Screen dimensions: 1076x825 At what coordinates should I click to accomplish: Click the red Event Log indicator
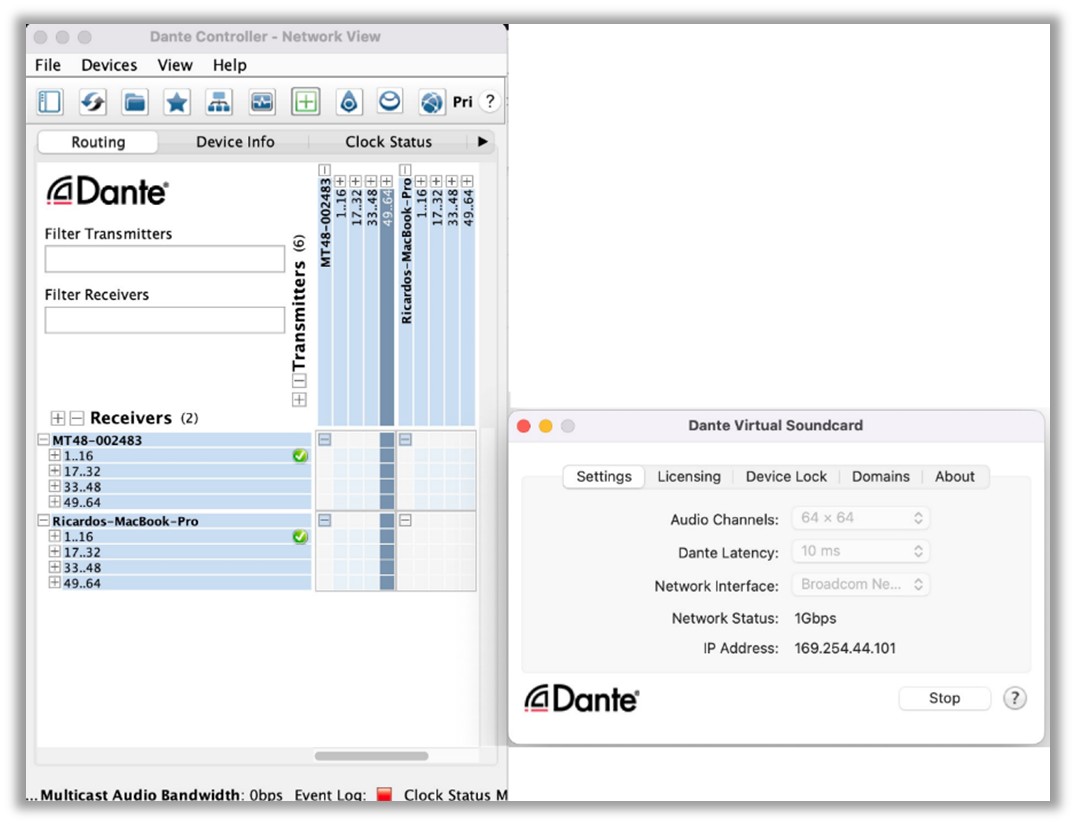[x=384, y=795]
